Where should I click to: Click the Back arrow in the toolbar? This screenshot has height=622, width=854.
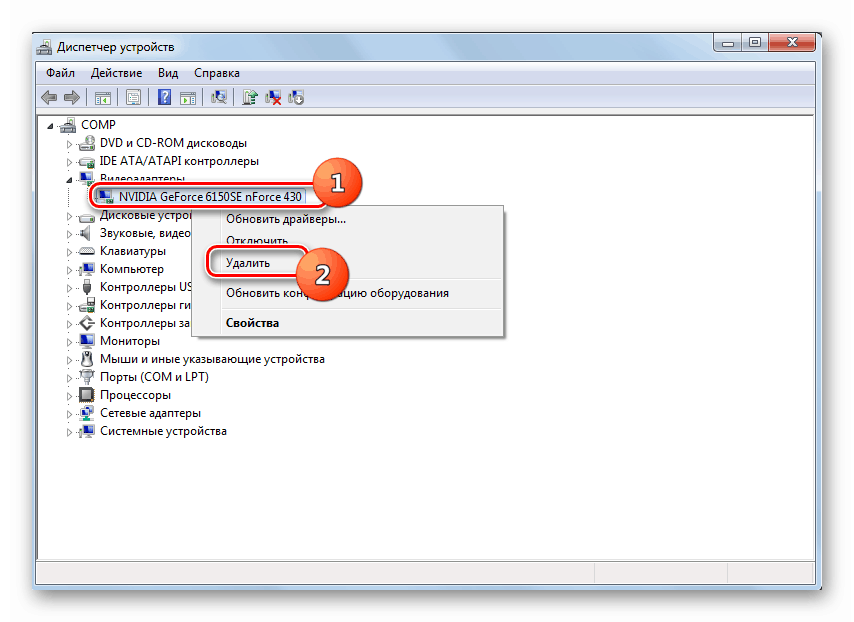click(49, 98)
